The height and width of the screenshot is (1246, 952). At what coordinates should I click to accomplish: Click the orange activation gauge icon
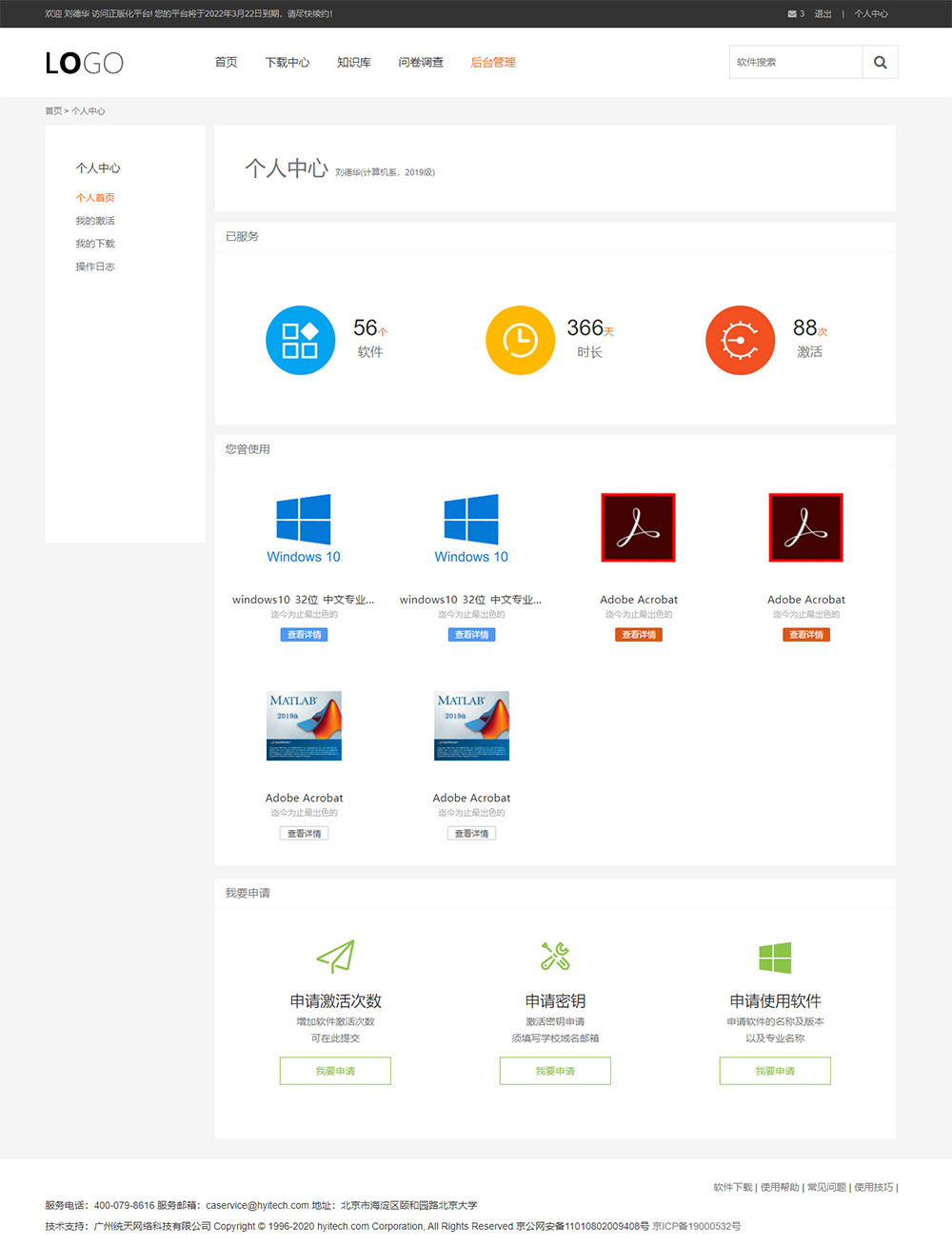click(x=740, y=340)
